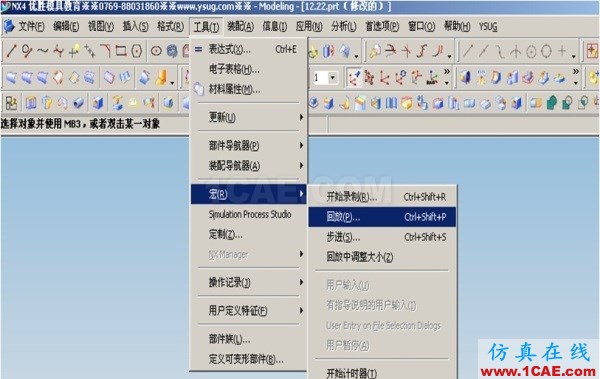Open the 装配 menu
Image resolution: width=600 pixels, height=379 pixels.
point(240,26)
